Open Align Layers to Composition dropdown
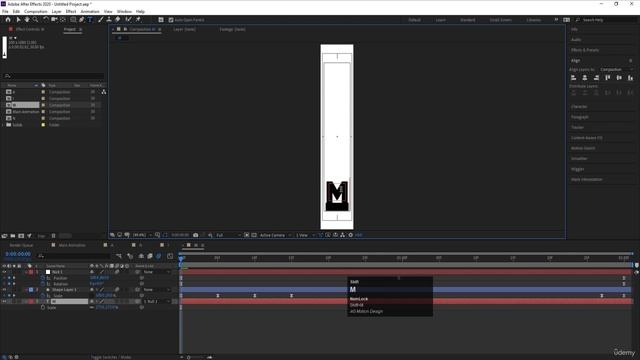Screen dimensions: 640x360 [x=616, y=69]
